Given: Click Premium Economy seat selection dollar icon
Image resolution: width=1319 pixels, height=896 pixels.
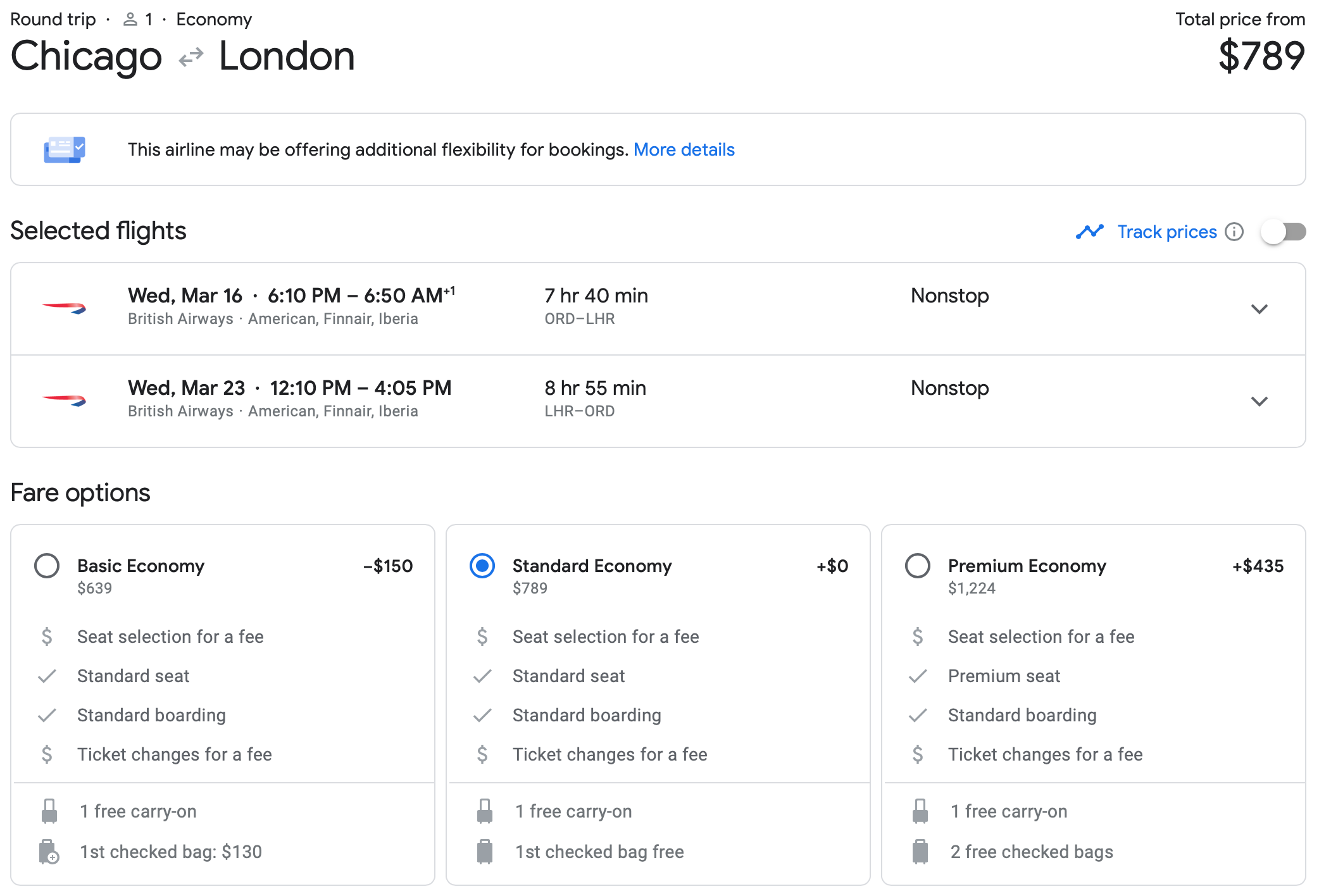Looking at the screenshot, I should coord(918,637).
